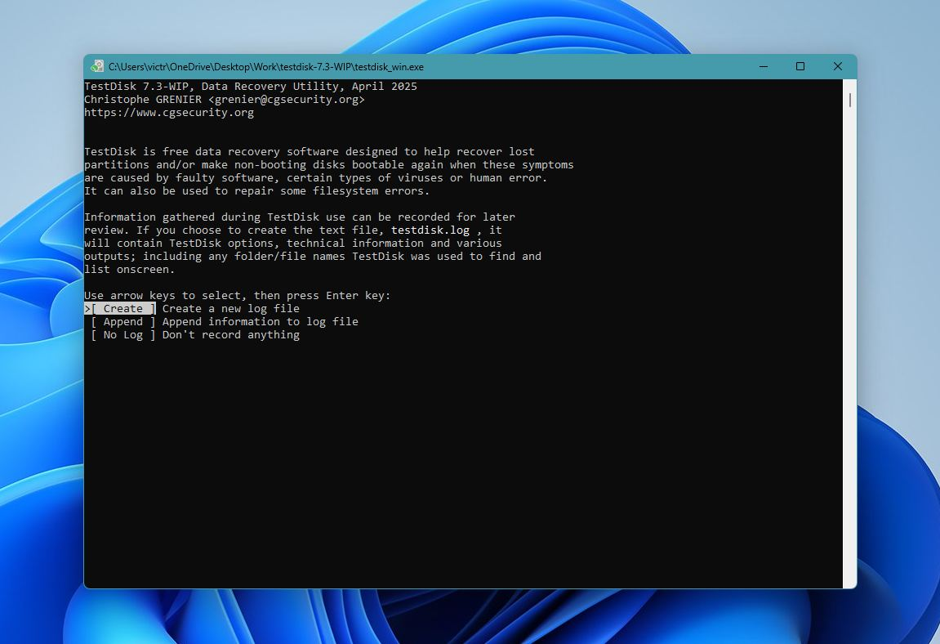
Task: Click 'Use arrow keys to select' instruction line
Action: click(237, 296)
